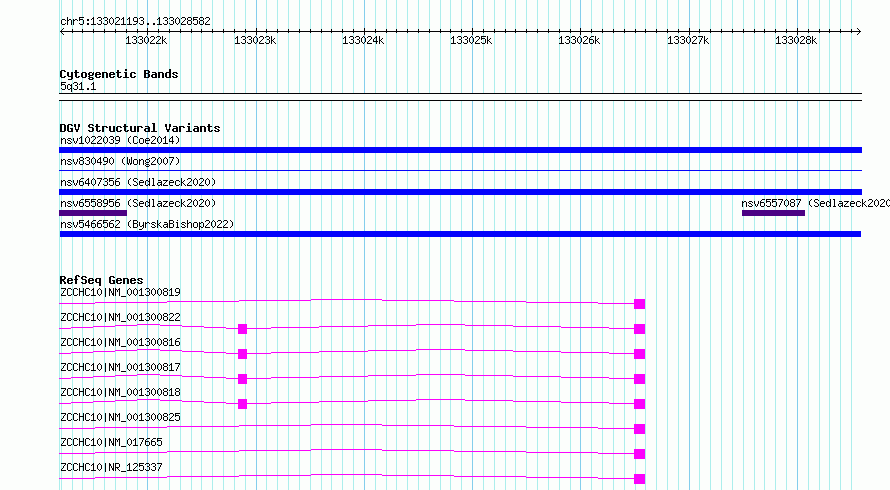The height and width of the screenshot is (490, 890).
Task: Click the 133023k ruler label
Action: [x=255, y=40]
